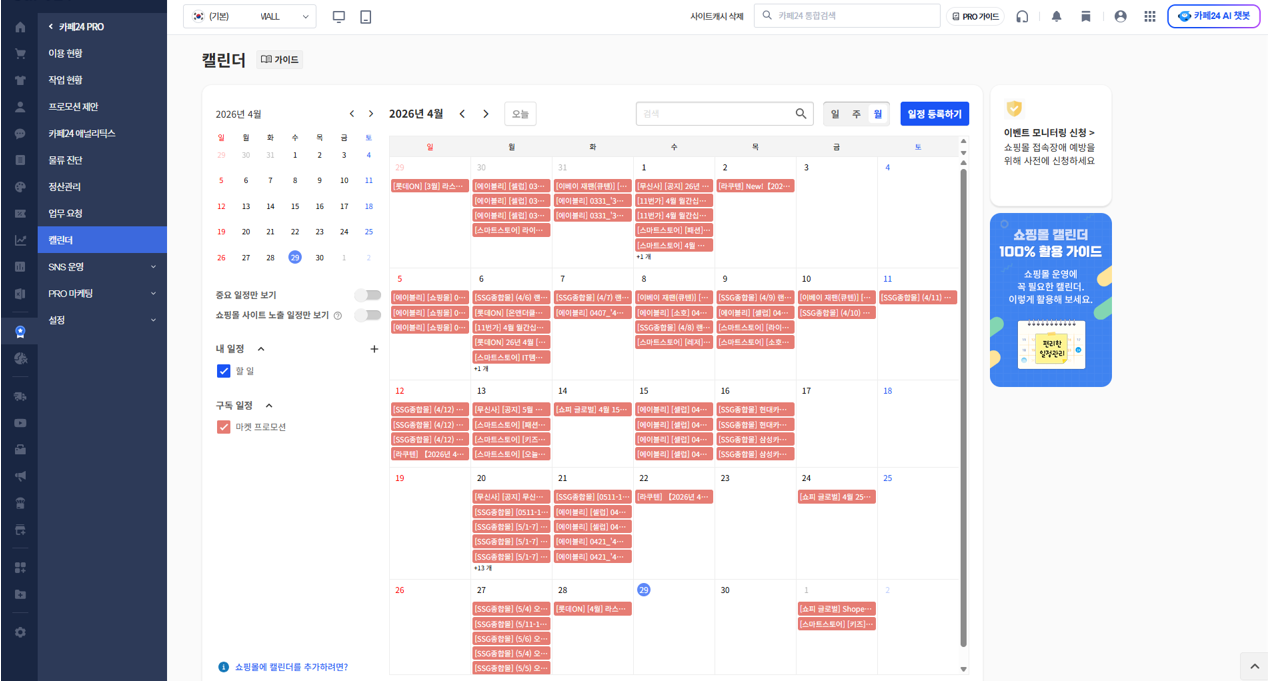Toggle 중요 일정만 보기 switch
This screenshot has height=683, width=1271.
tap(368, 295)
